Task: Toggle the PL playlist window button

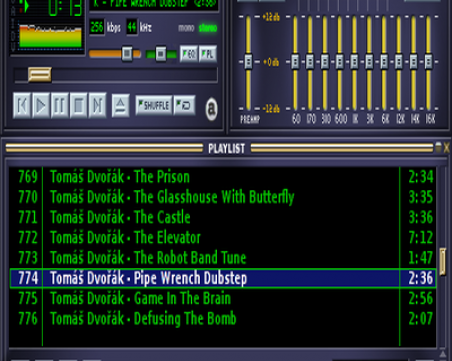Action: click(208, 54)
